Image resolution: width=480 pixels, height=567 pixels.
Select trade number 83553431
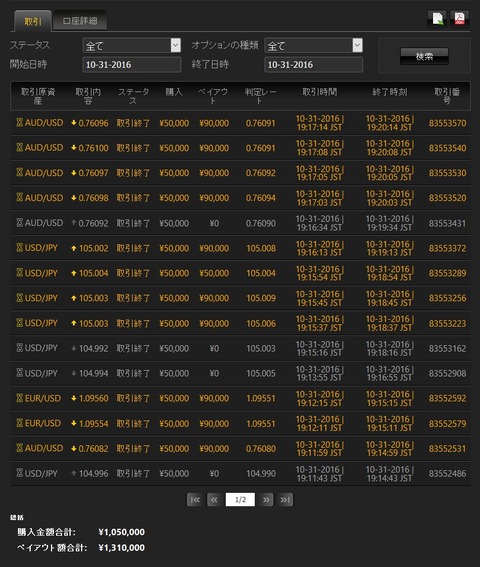point(447,223)
